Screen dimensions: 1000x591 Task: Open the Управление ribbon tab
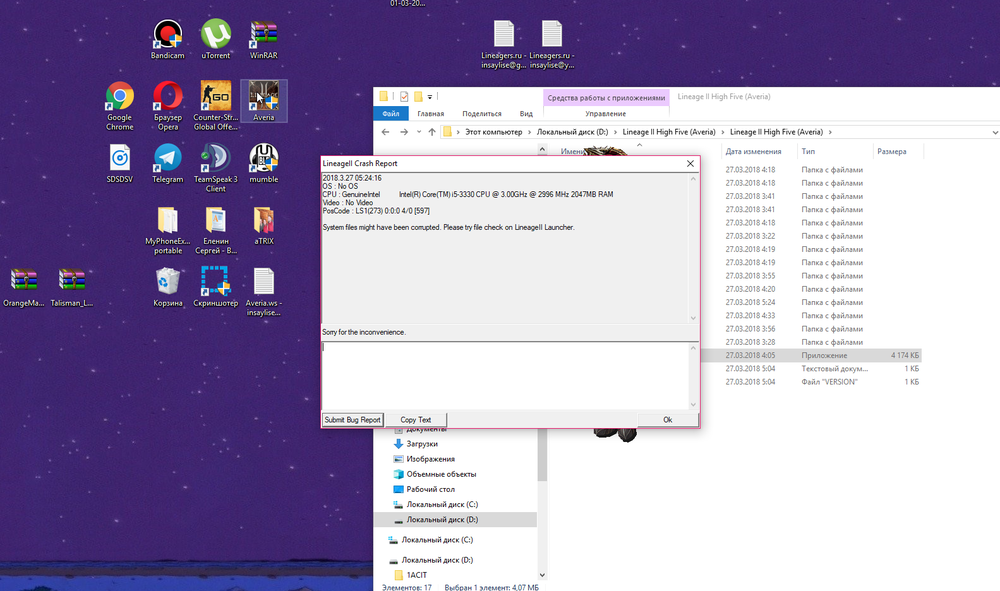pyautogui.click(x=606, y=114)
